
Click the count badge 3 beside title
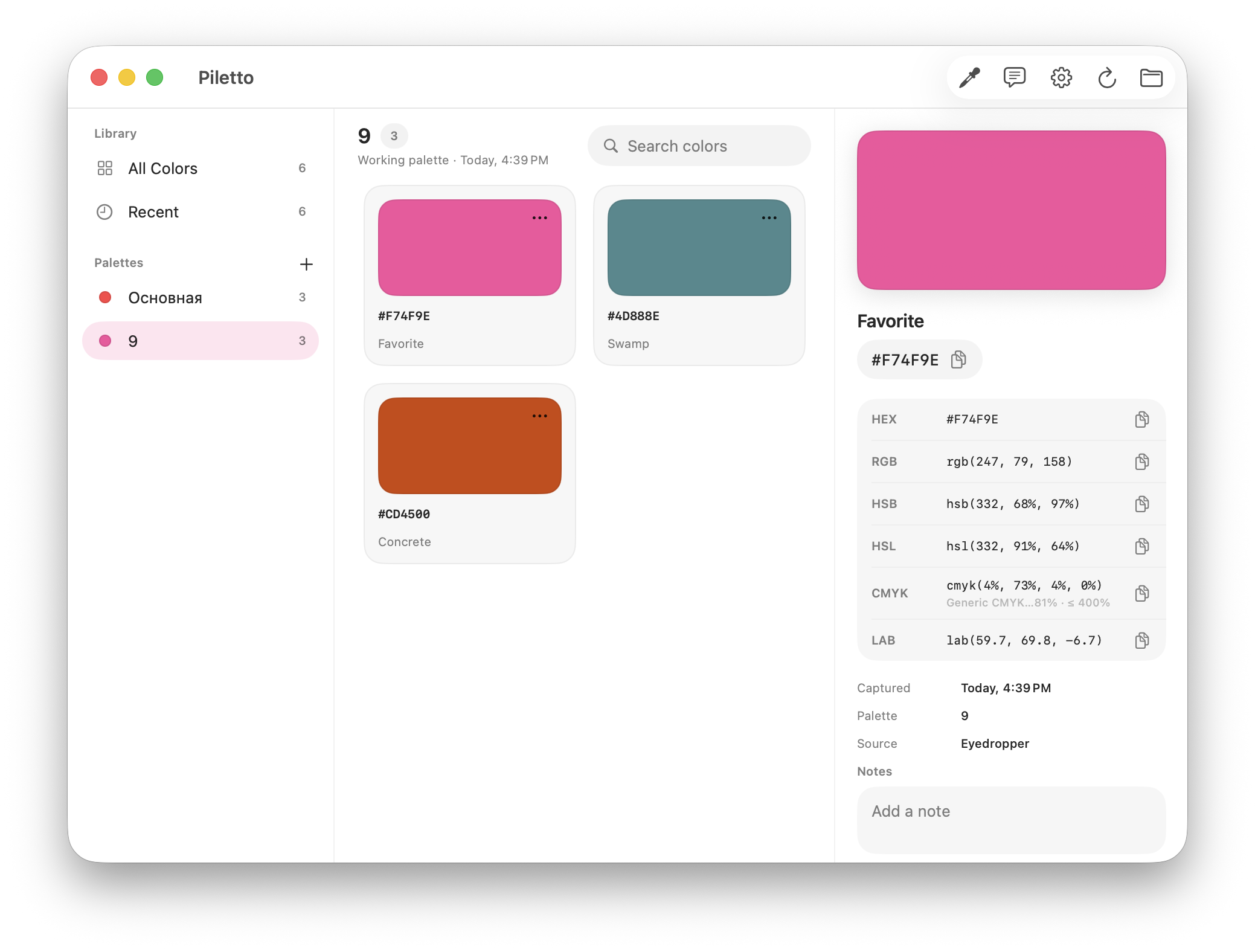[x=394, y=136]
